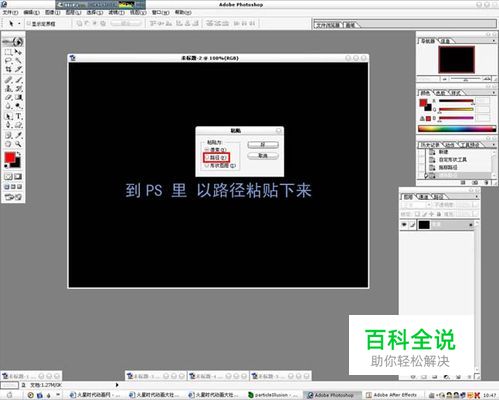Select the Brush tool
This screenshot has width=499, height=400.
pyautogui.click(x=18, y=80)
